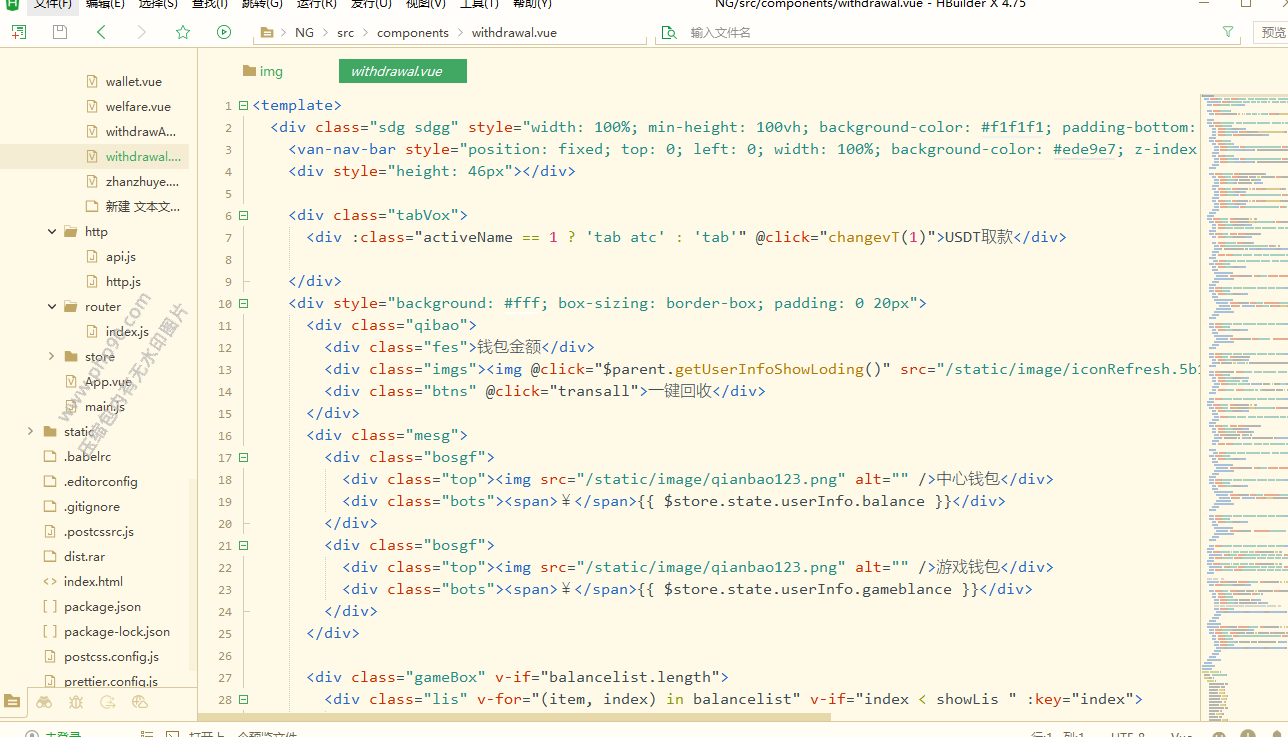This screenshot has width=1288, height=737.
Task: Fold the tabVox div on line 6
Action: click(x=243, y=216)
